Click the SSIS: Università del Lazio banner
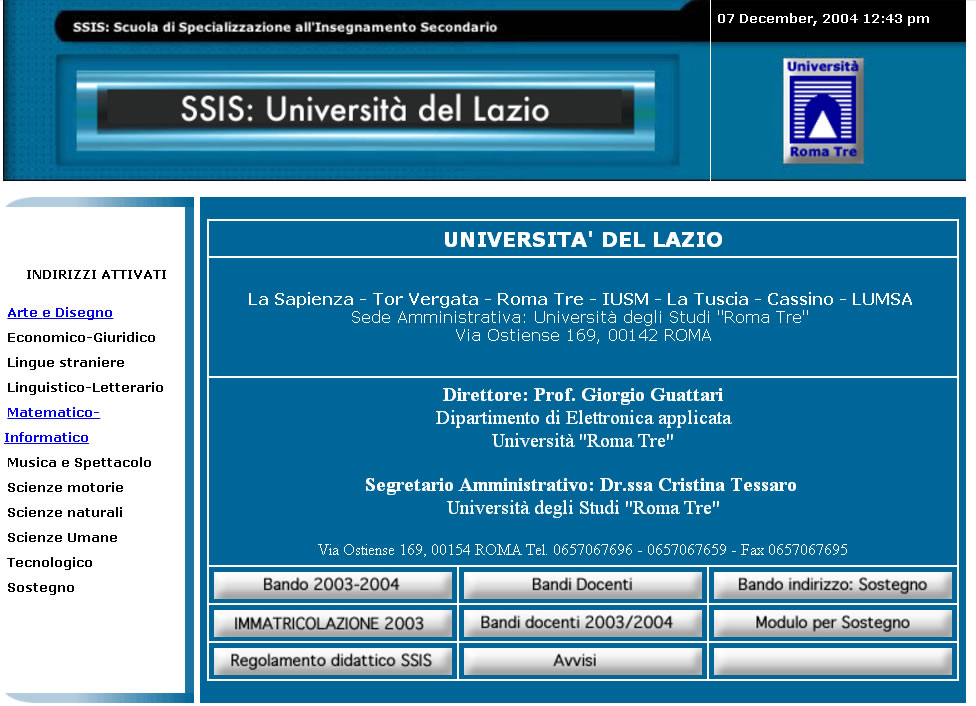Image resolution: width=976 pixels, height=706 pixels. coord(365,110)
